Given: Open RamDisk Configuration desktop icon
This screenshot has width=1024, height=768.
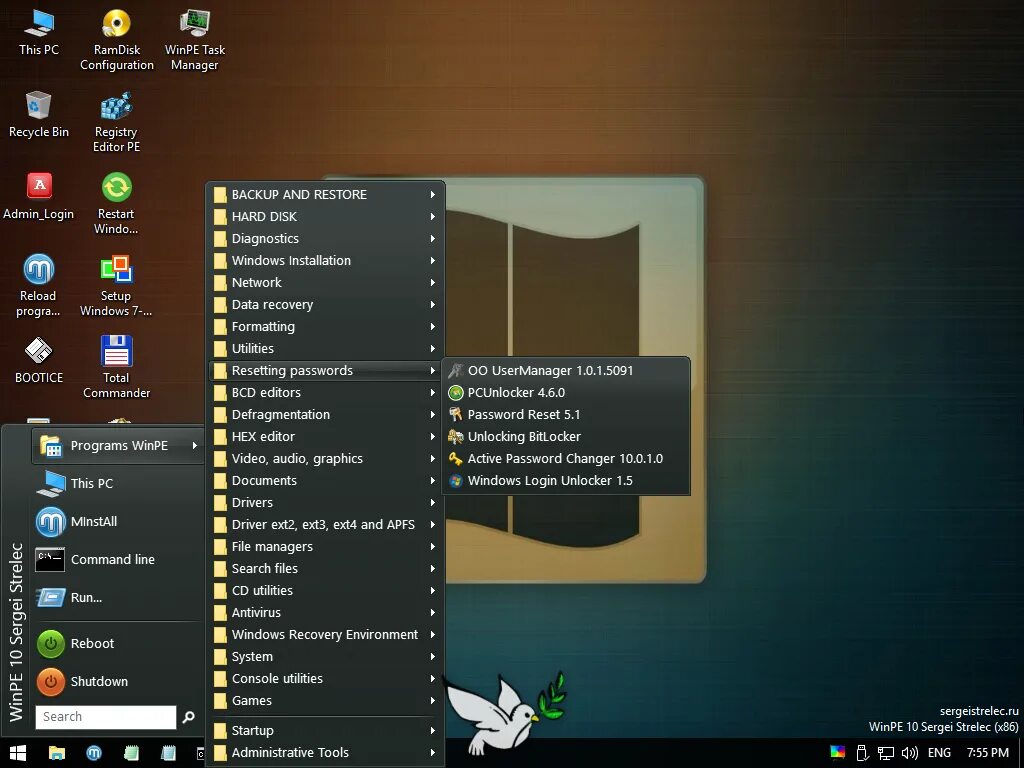Looking at the screenshot, I should [x=117, y=39].
